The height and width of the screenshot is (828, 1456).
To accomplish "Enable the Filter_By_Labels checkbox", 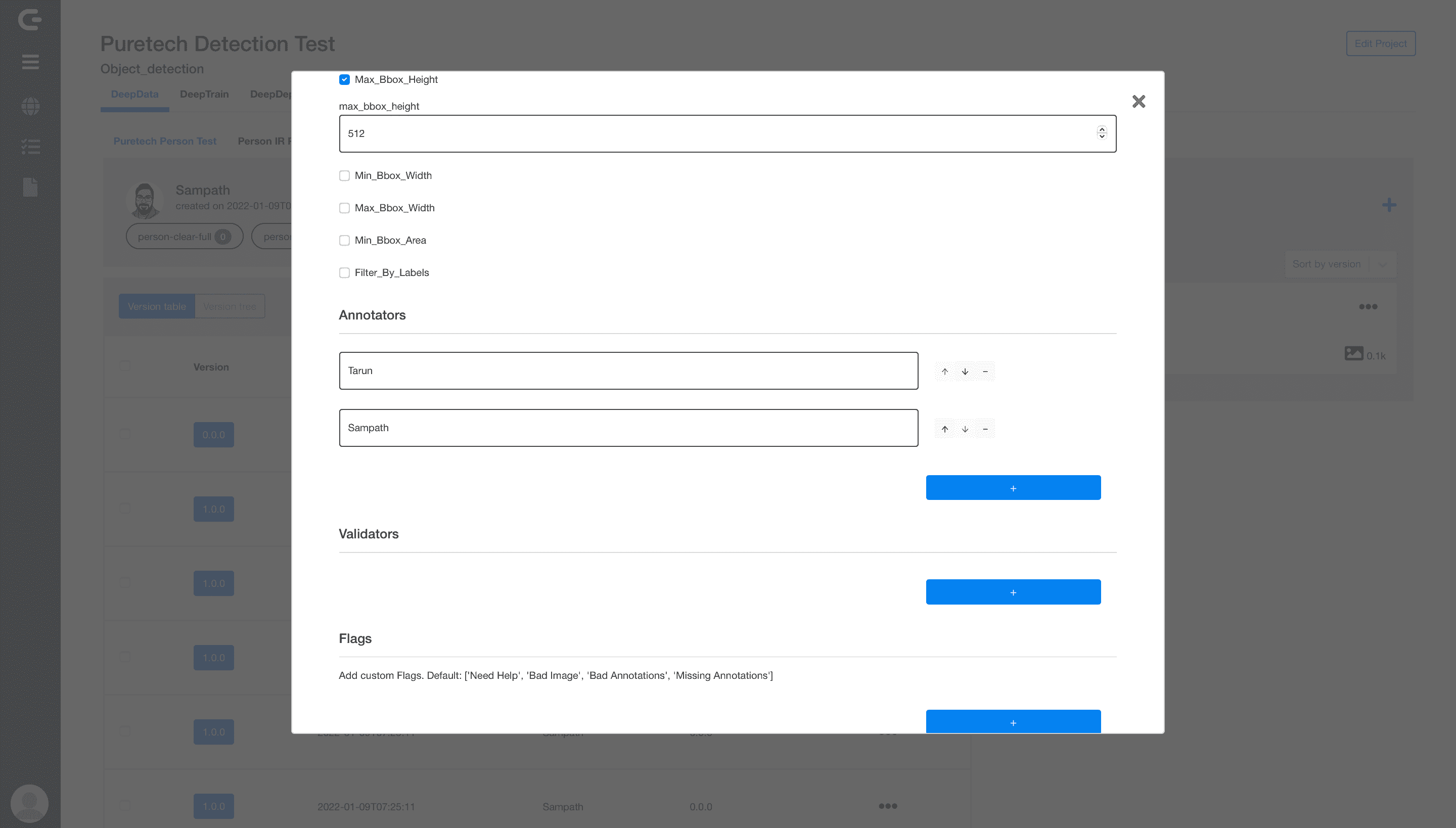I will click(344, 273).
